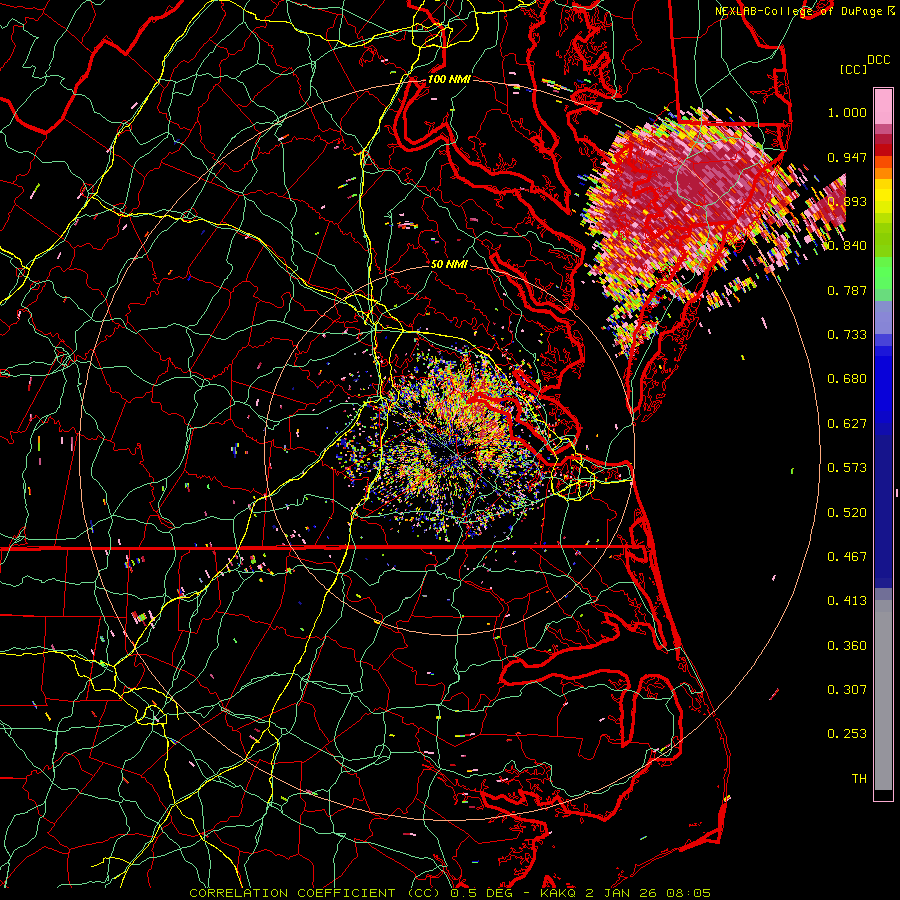Select the 0.840 legend value
The width and height of the screenshot is (900, 900).
[x=847, y=246]
